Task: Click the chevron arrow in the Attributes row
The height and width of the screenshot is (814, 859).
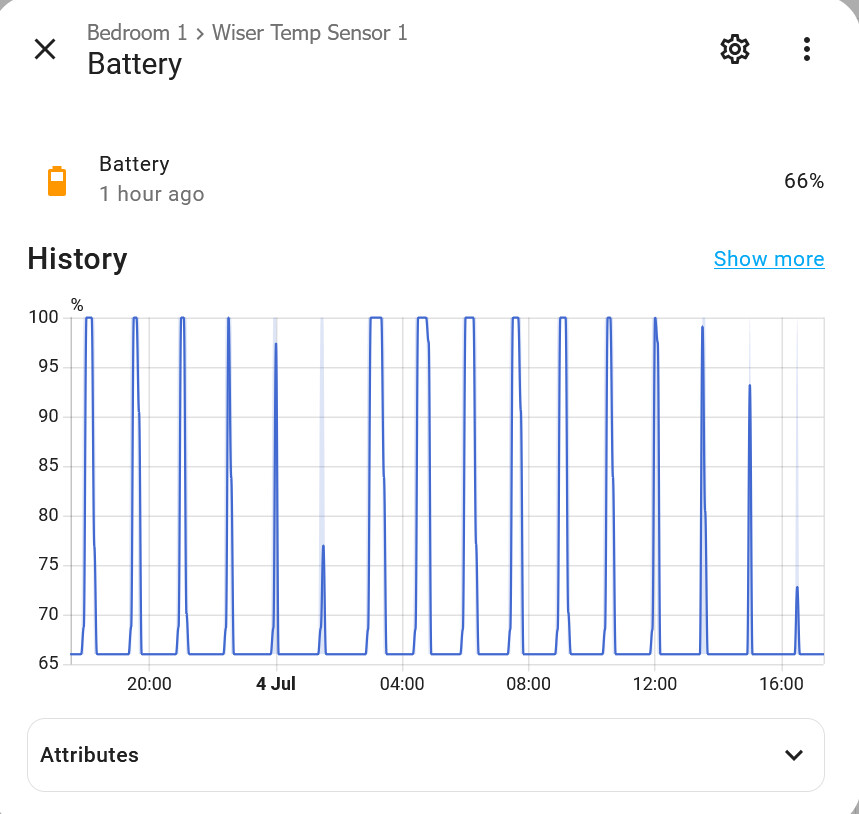Action: point(794,755)
